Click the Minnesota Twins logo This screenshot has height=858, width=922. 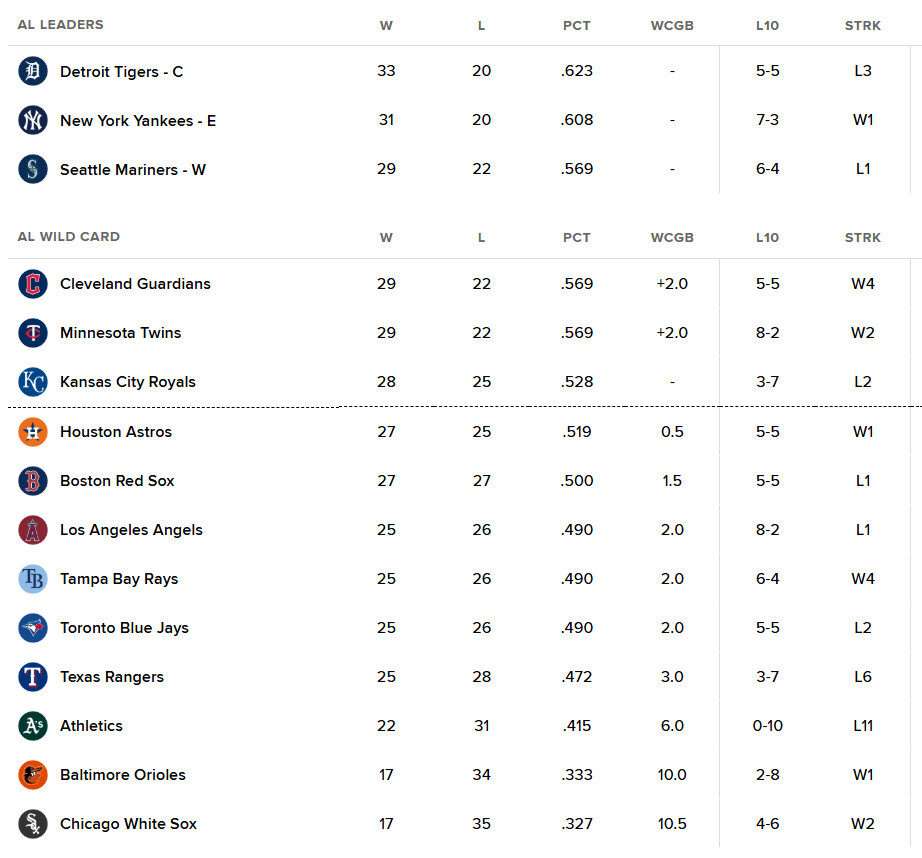(33, 333)
